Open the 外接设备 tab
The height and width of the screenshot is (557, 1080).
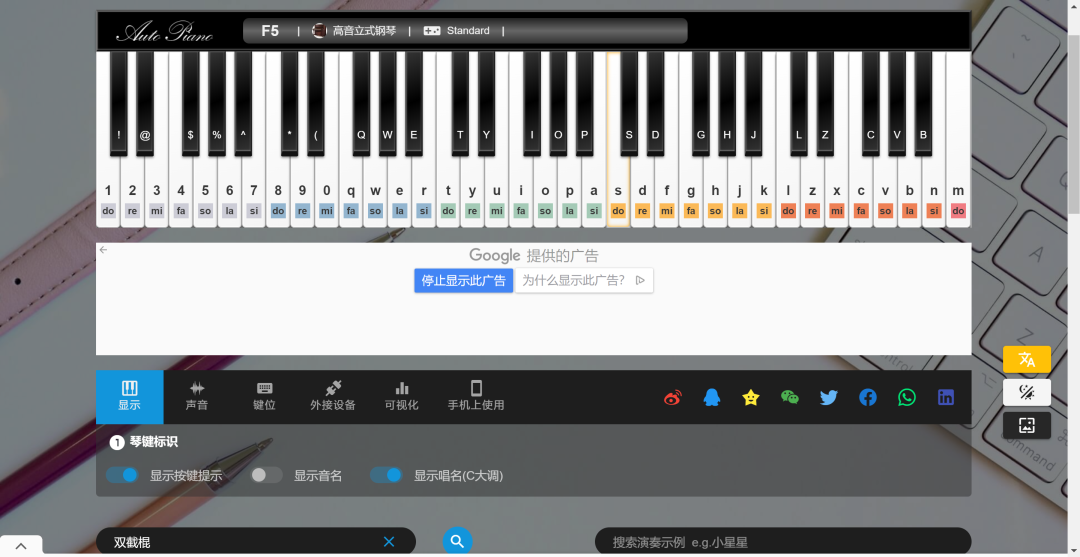click(333, 396)
